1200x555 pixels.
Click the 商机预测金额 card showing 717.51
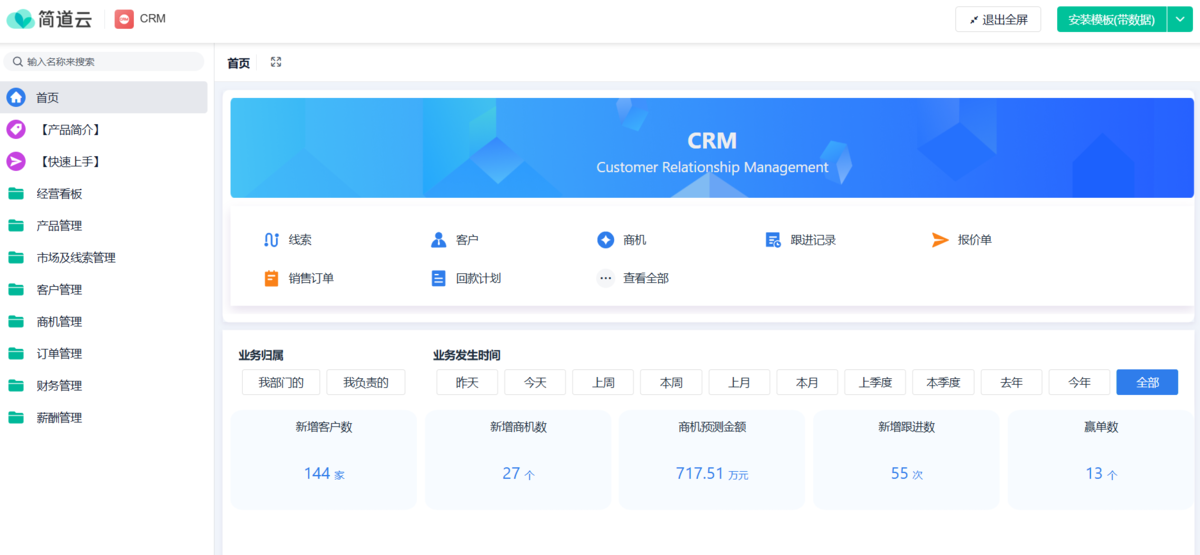click(x=712, y=459)
